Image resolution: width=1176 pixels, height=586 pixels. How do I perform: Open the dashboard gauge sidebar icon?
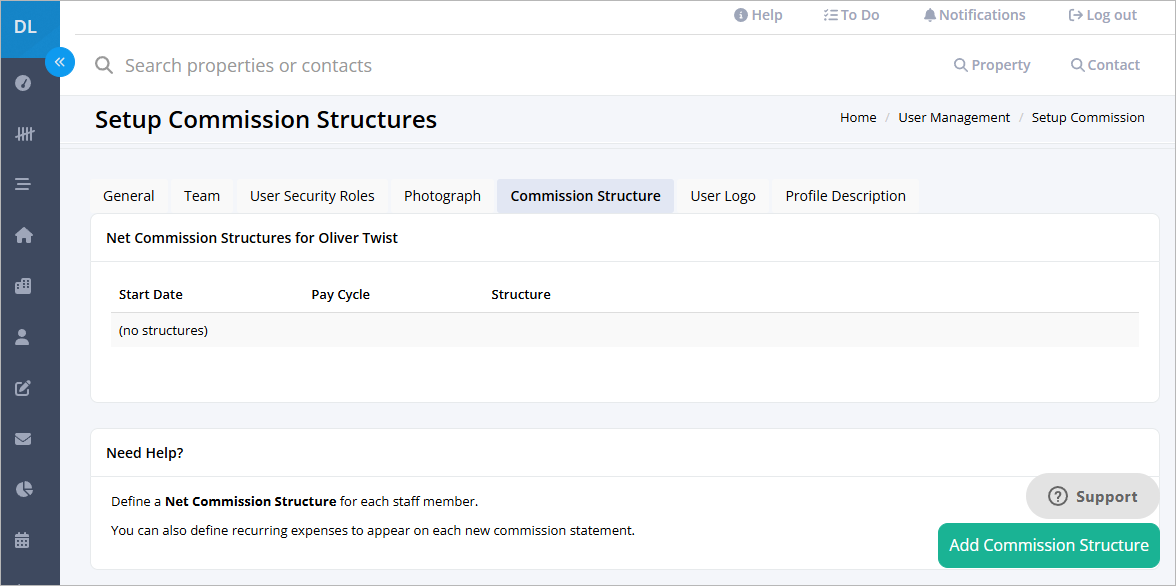[23, 83]
